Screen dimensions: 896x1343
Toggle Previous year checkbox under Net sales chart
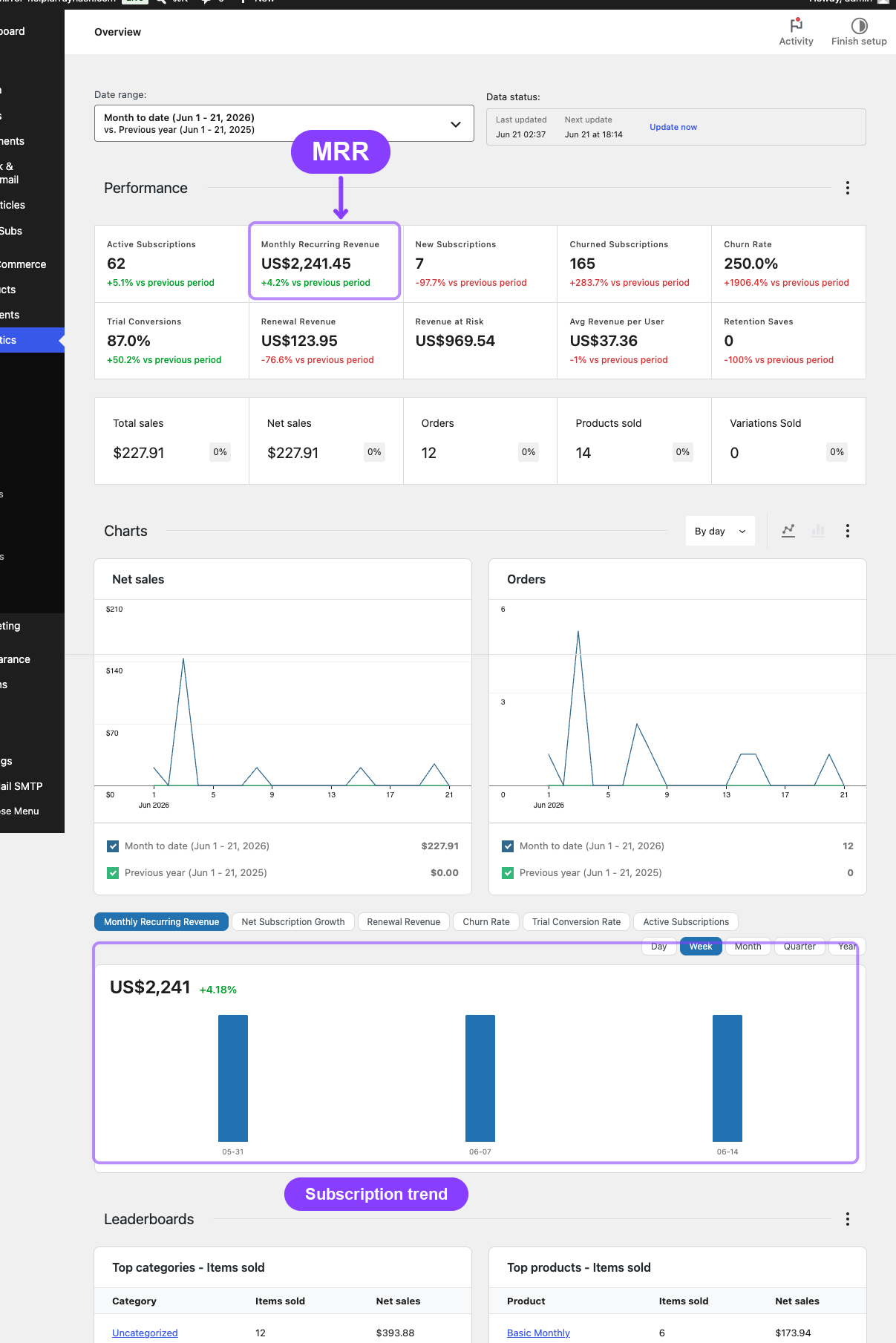[113, 872]
